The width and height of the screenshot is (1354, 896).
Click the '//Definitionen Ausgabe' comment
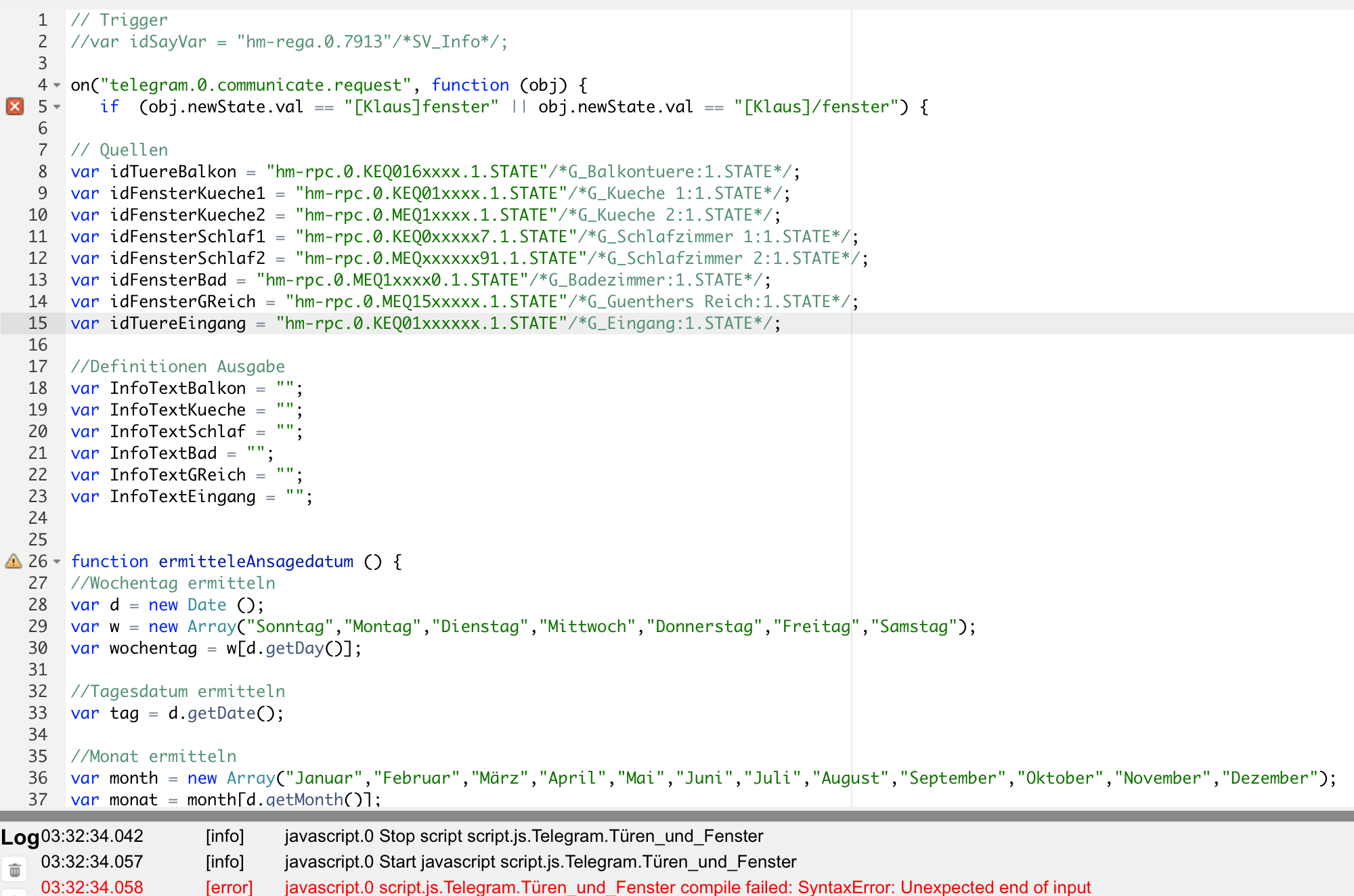click(x=178, y=367)
